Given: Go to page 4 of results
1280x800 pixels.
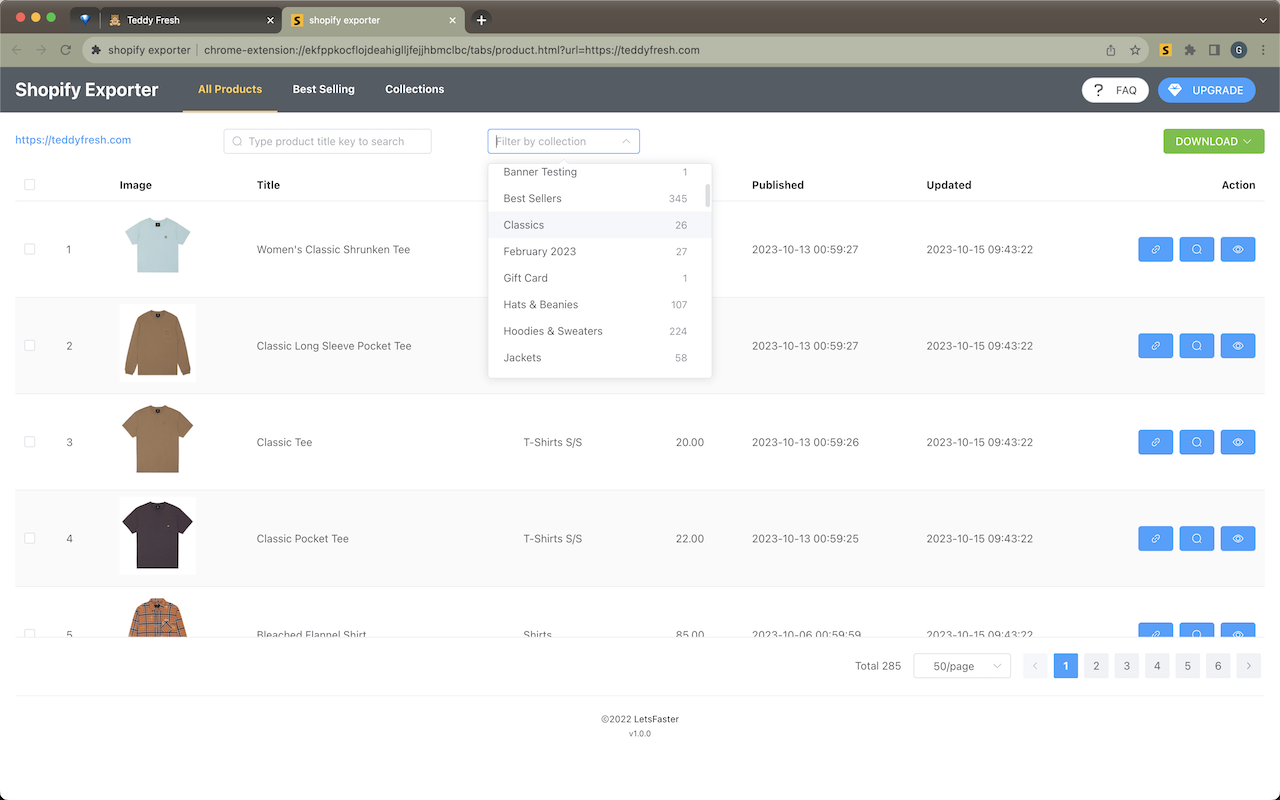Looking at the screenshot, I should (x=1157, y=666).
